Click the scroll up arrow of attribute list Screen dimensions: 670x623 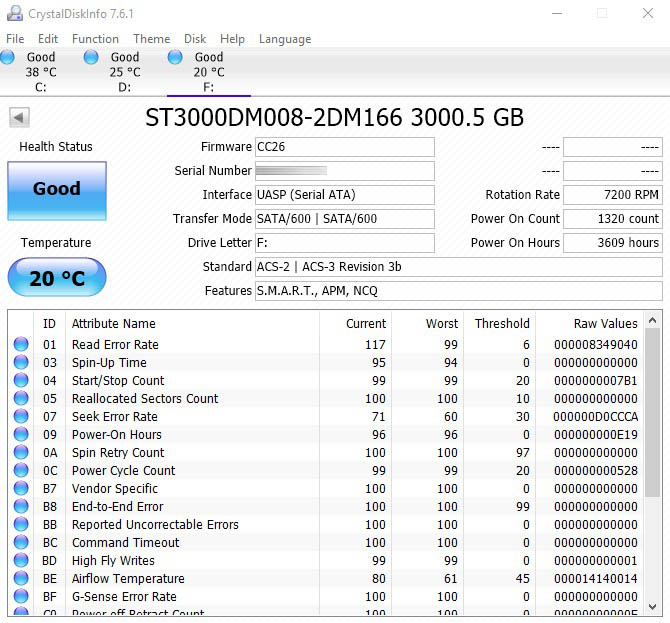[x=652, y=320]
